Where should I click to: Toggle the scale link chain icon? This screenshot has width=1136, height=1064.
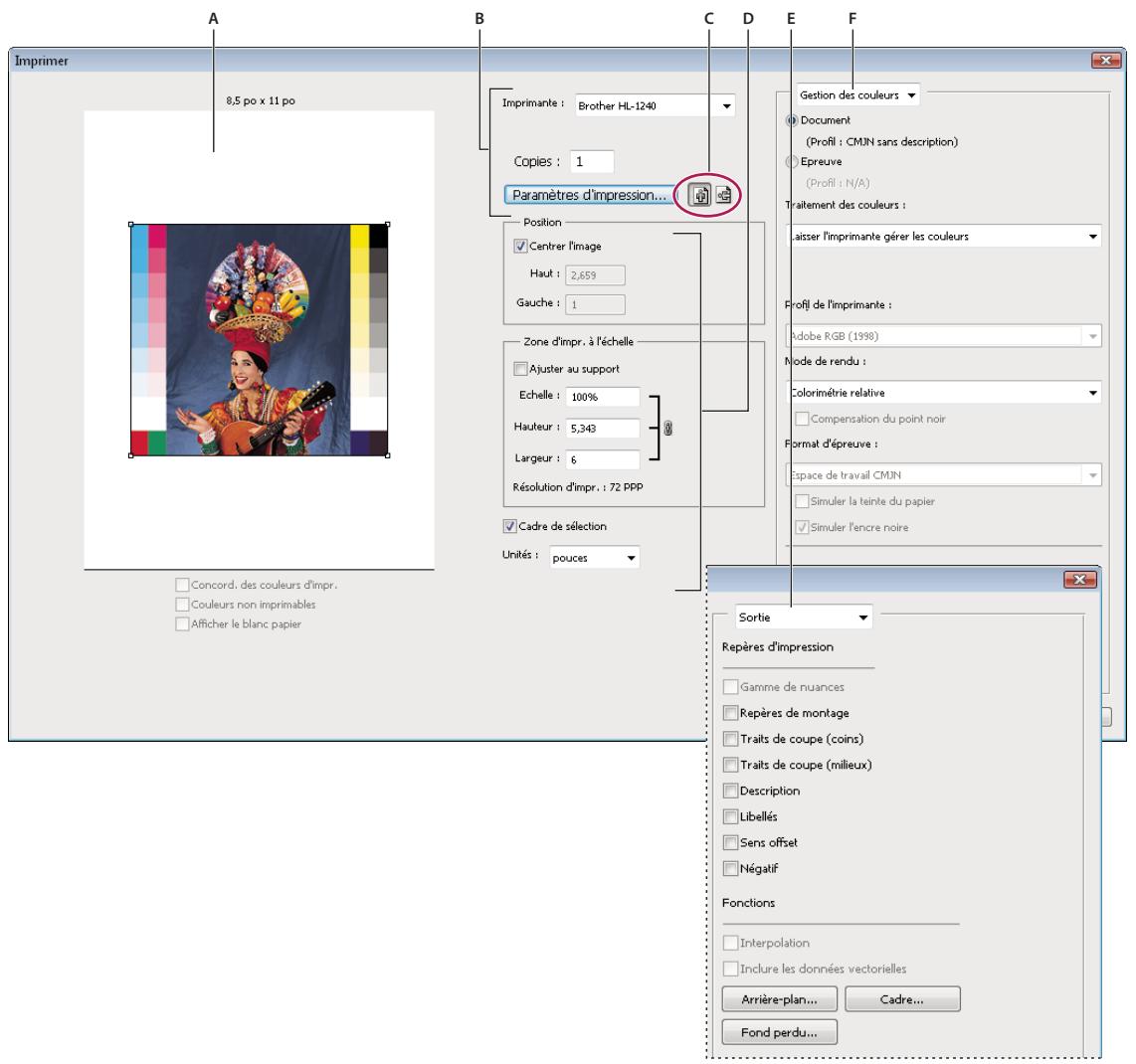[x=668, y=428]
